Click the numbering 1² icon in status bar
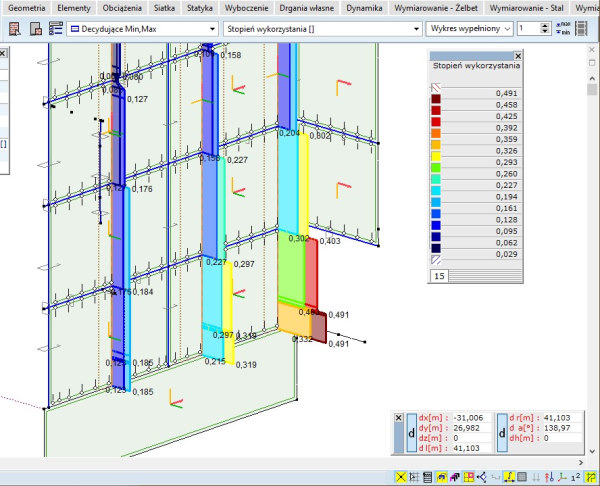 click(575, 477)
